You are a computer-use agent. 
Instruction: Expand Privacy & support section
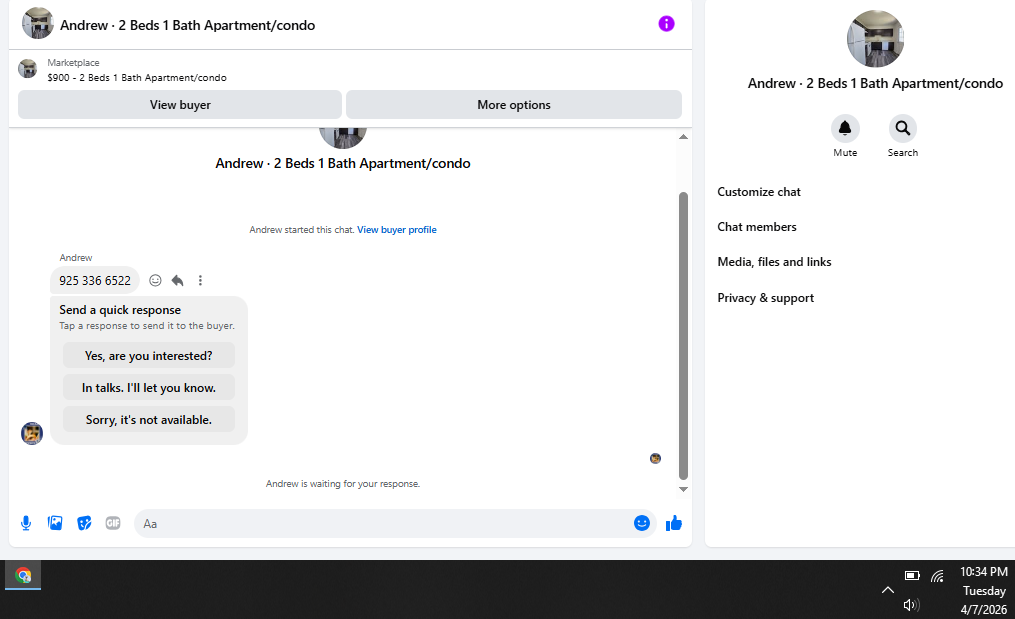click(765, 298)
